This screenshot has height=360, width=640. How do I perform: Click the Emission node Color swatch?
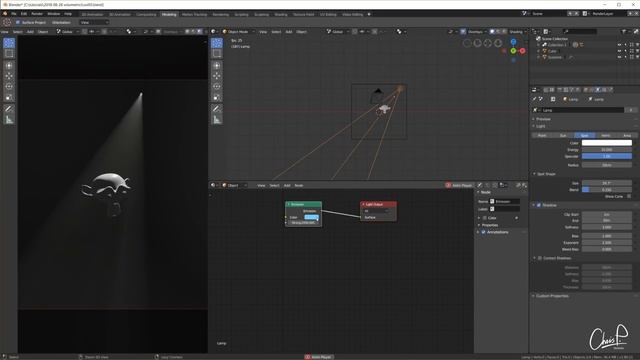click(x=311, y=217)
